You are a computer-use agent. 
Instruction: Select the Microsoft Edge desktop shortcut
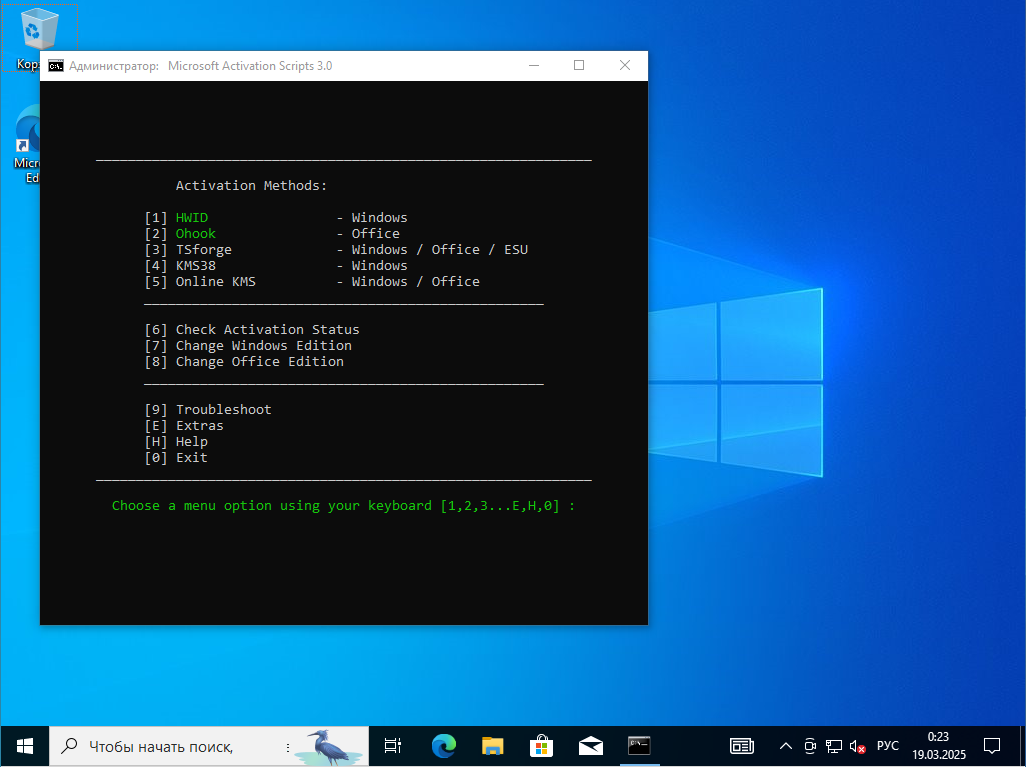pos(26,144)
